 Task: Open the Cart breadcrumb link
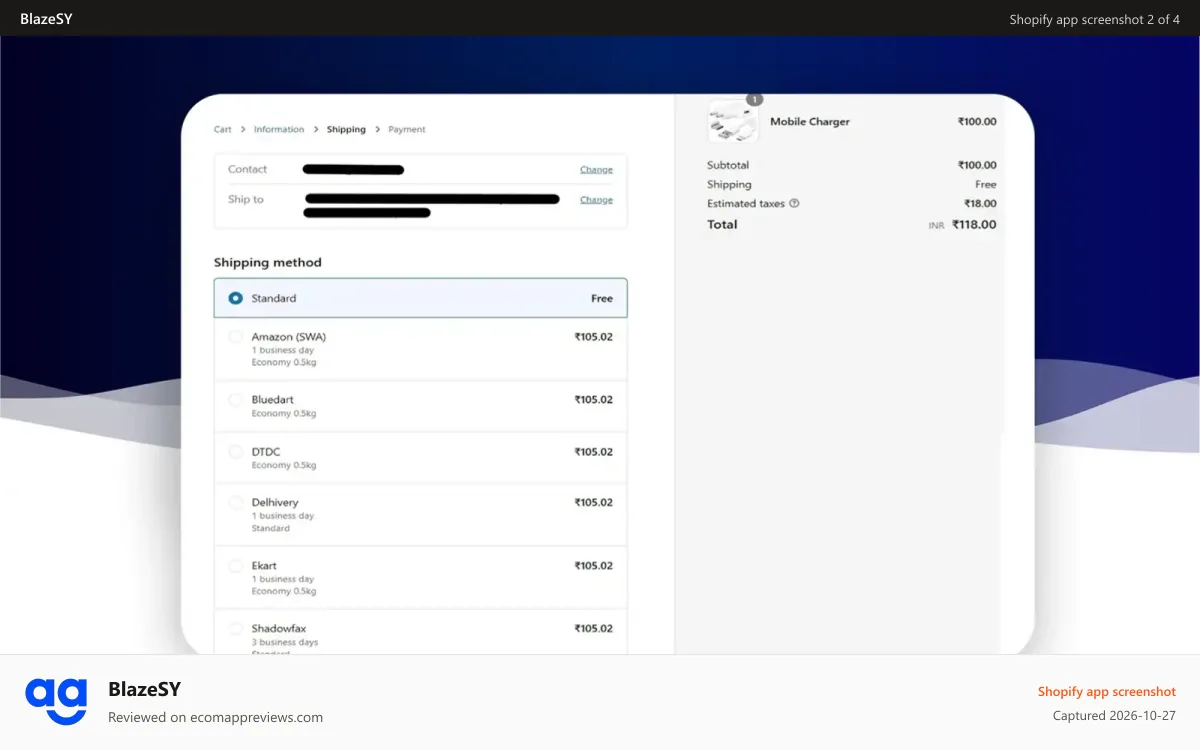(223, 130)
